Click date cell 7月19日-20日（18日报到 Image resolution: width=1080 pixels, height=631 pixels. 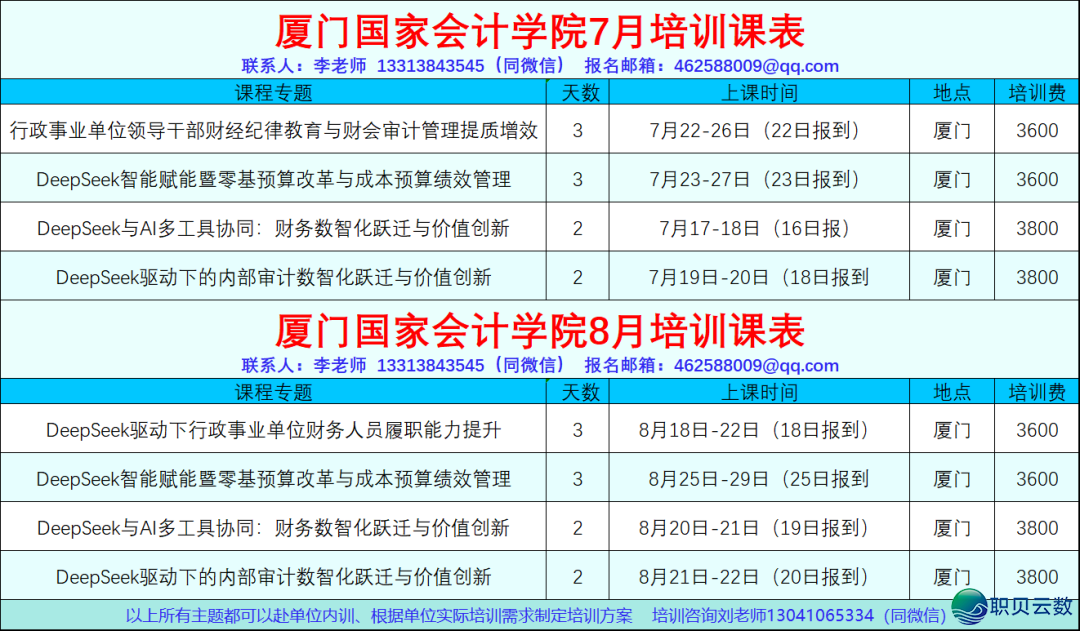[x=758, y=277]
